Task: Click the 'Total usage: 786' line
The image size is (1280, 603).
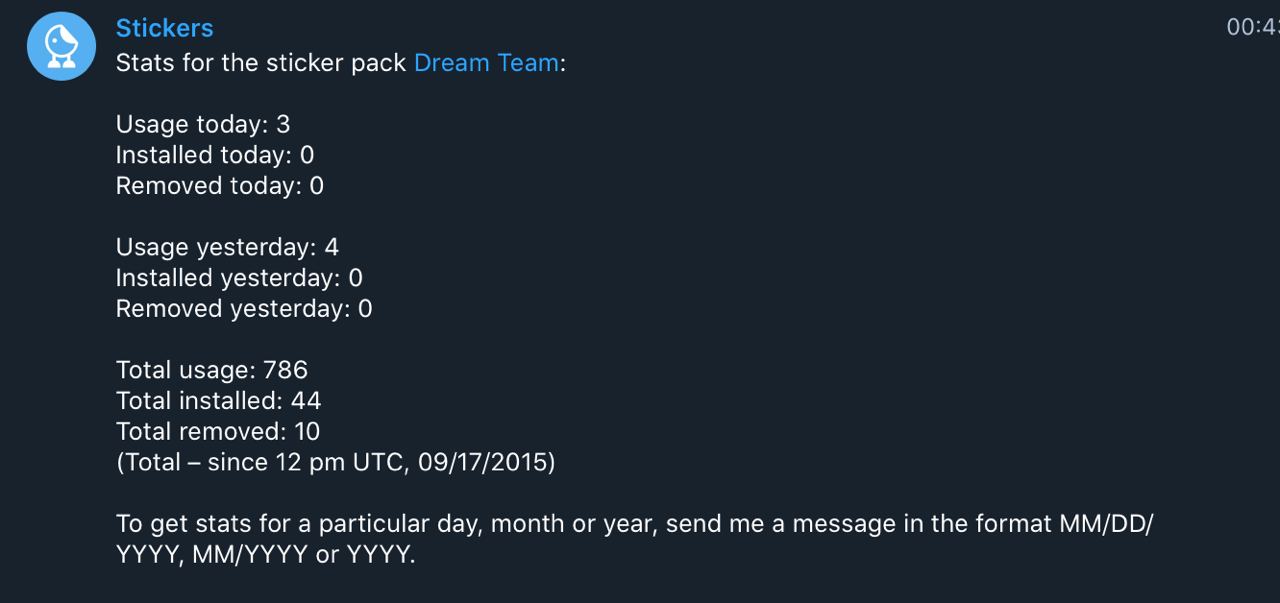Action: point(212,370)
